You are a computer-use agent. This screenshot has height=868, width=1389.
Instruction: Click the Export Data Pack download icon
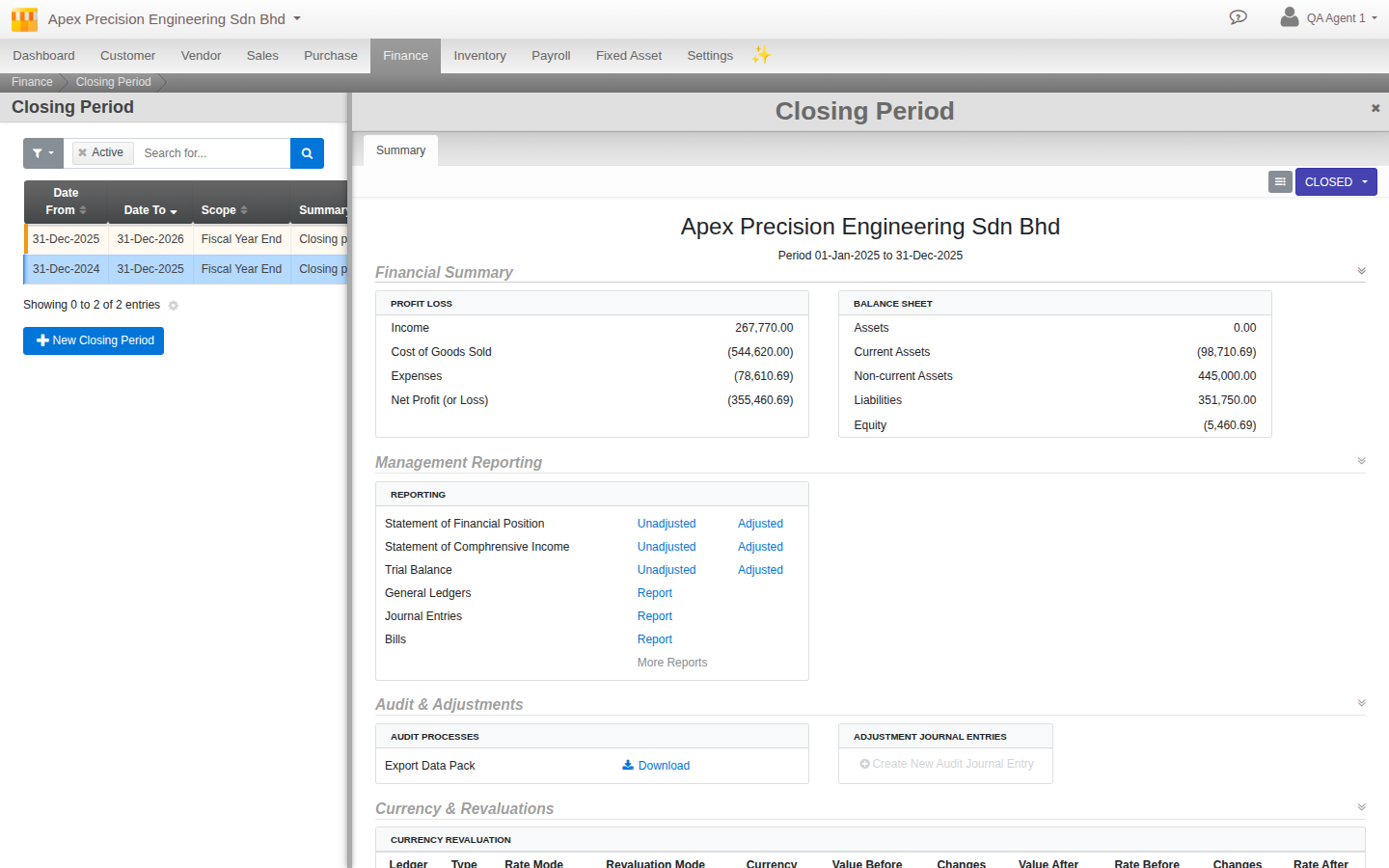(x=628, y=765)
